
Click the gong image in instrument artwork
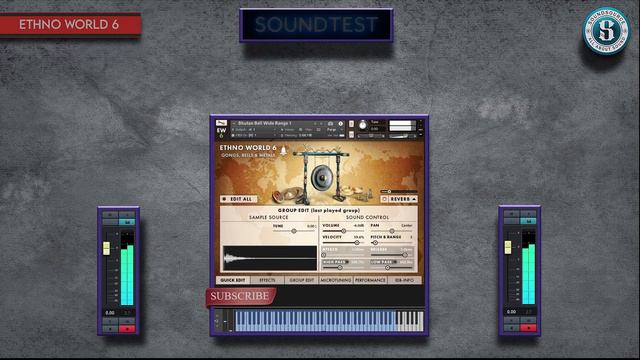coord(322,178)
